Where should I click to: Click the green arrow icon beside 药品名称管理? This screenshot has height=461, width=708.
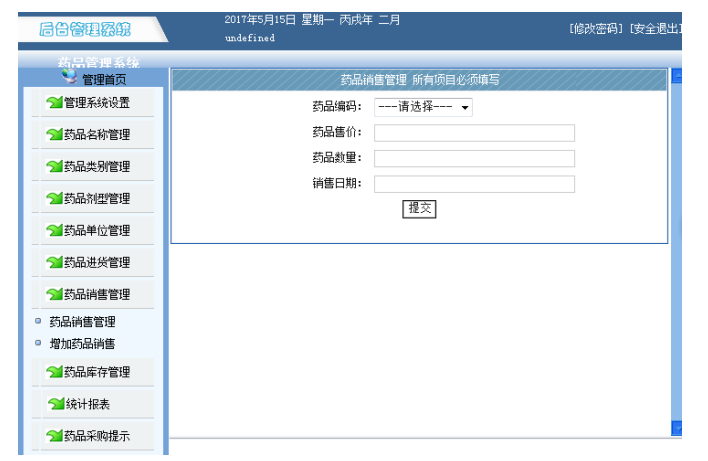54,134
